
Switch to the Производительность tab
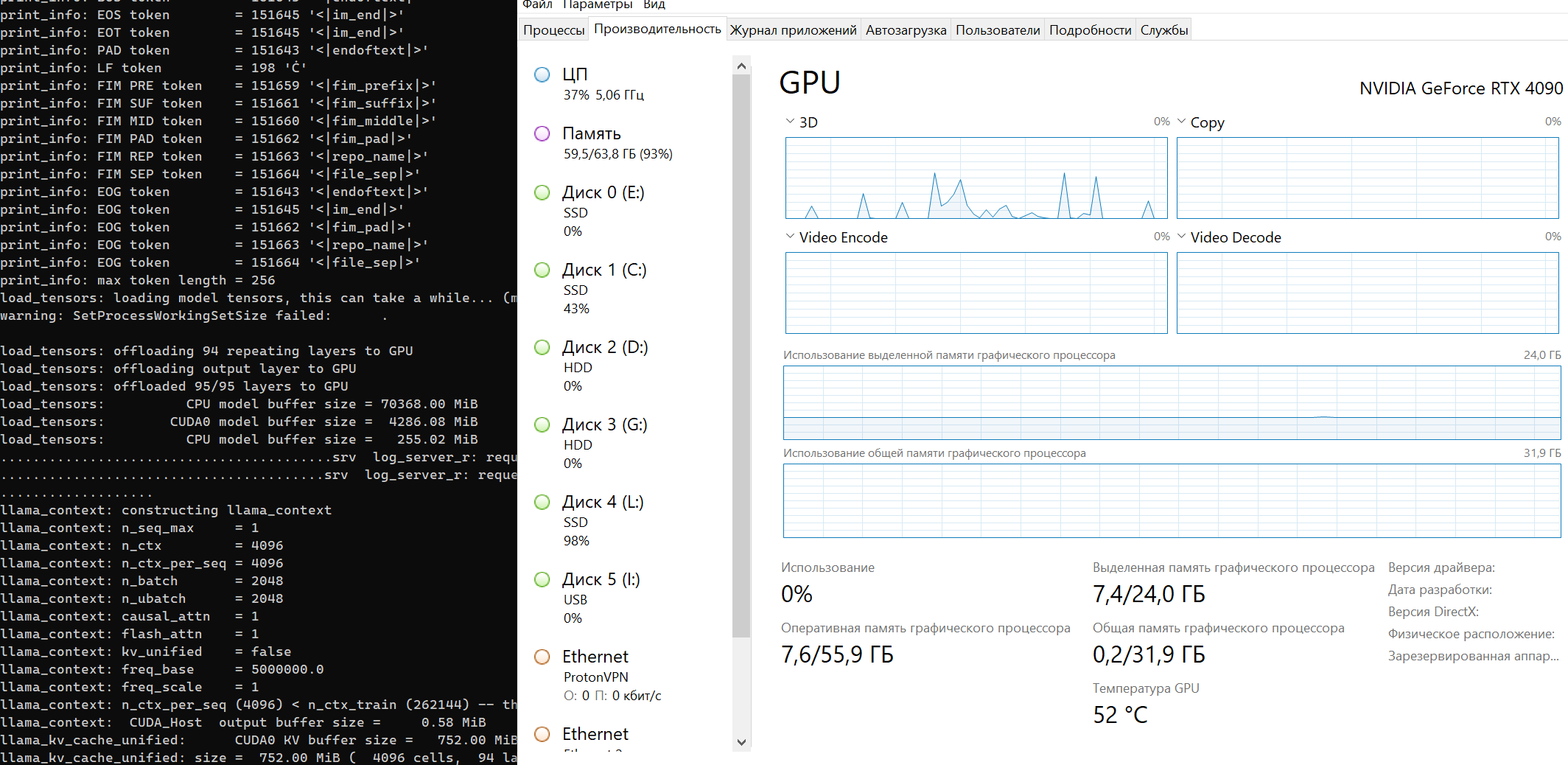click(x=658, y=29)
